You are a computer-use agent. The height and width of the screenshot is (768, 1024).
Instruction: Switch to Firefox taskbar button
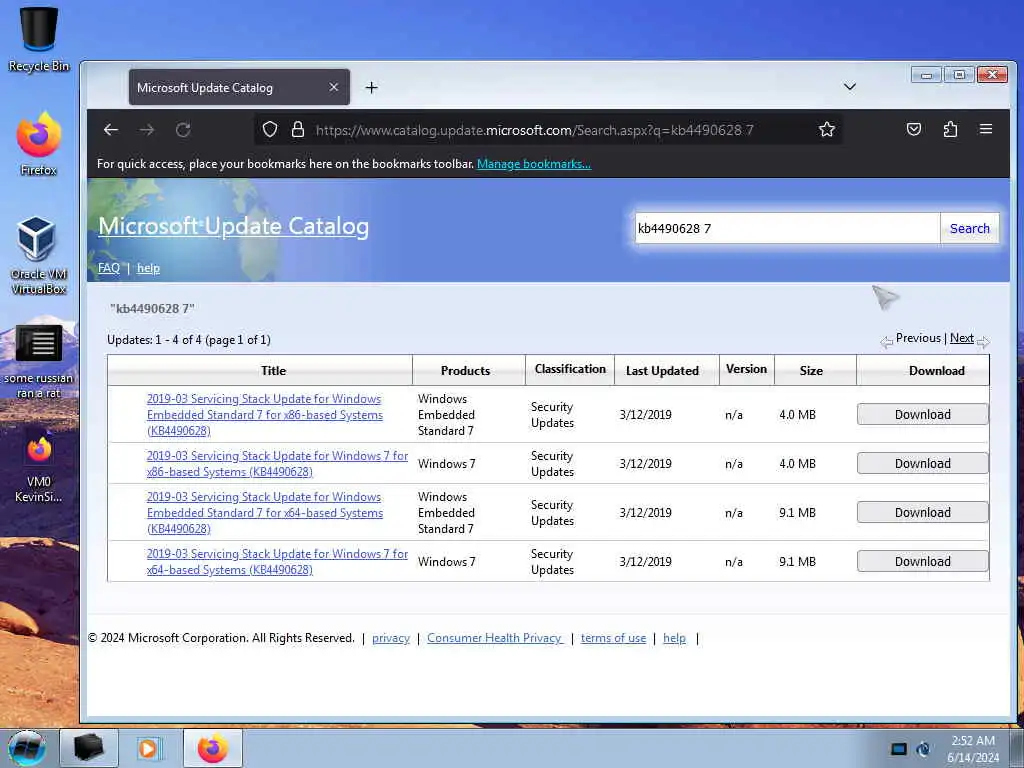213,748
